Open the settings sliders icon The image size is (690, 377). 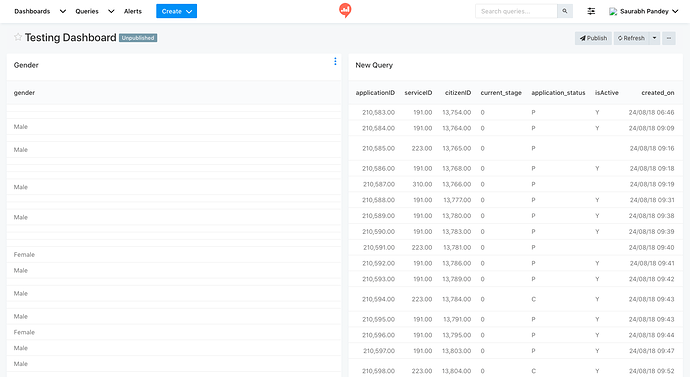[591, 11]
